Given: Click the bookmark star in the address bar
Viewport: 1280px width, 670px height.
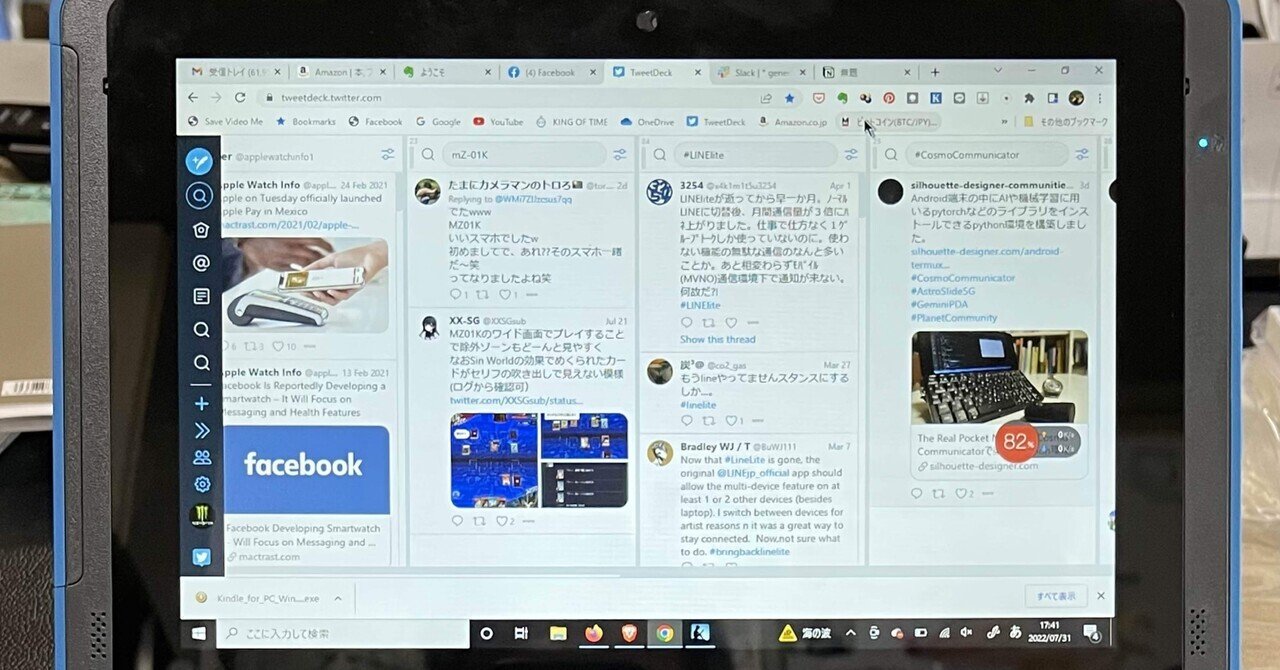Looking at the screenshot, I should point(789,98).
